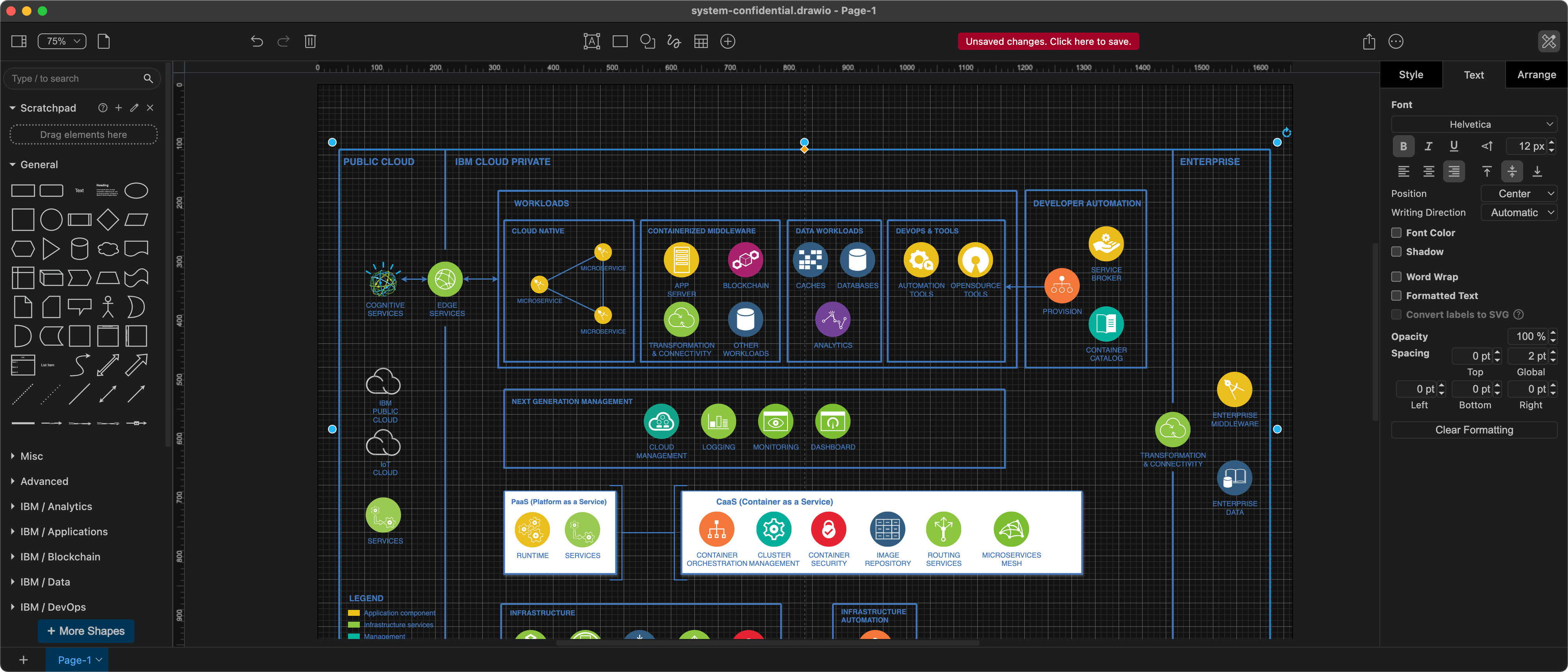Screen dimensions: 1568x672
Task: Open the Shapes picker icon
Action: coord(647,41)
